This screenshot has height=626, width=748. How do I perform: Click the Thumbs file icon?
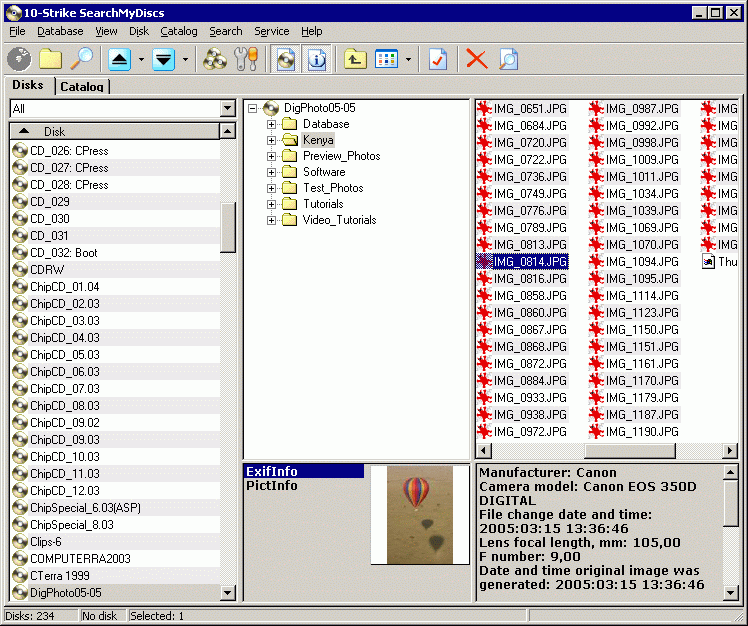coord(708,261)
